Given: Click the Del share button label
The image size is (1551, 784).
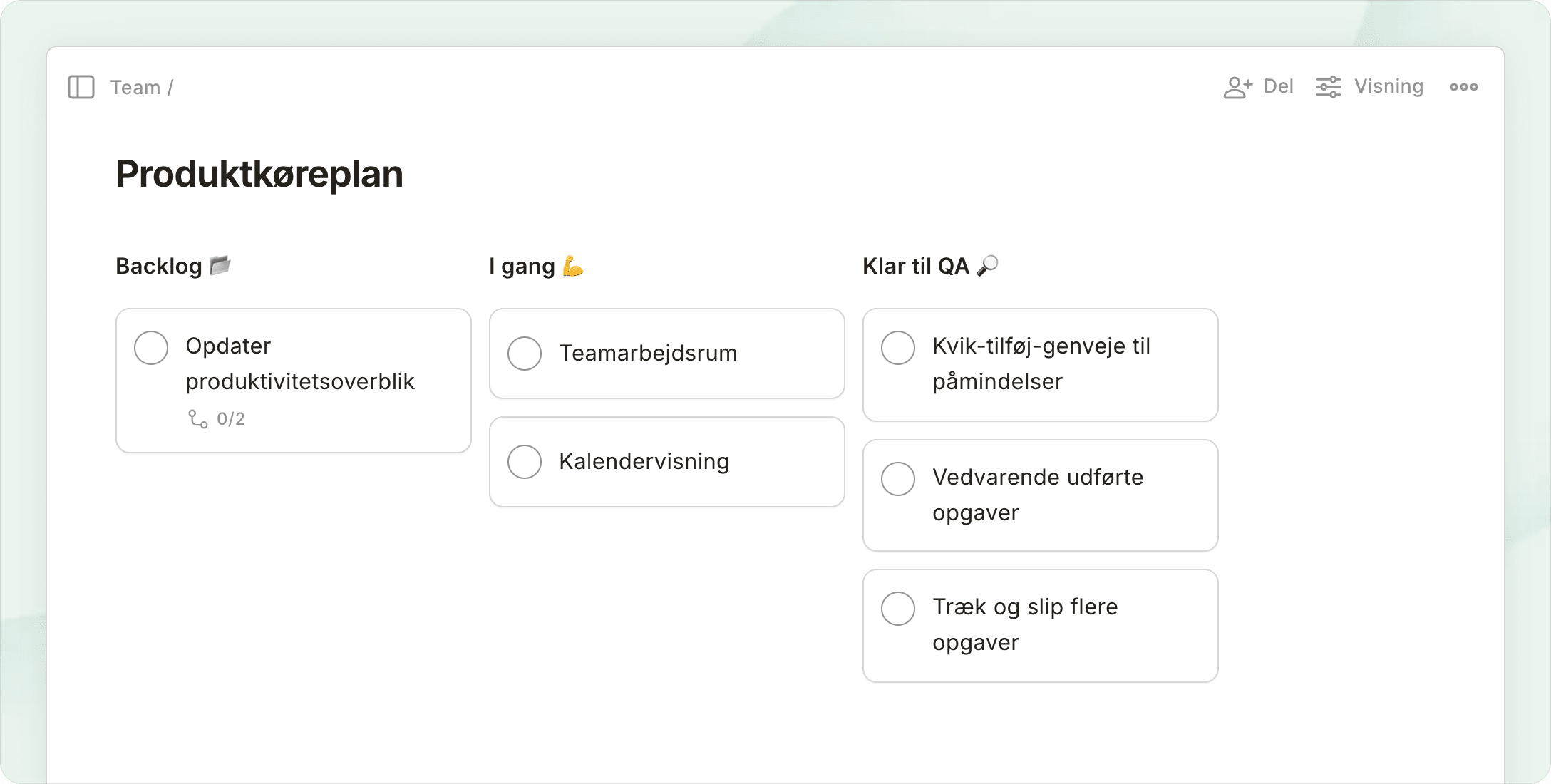Looking at the screenshot, I should (x=1278, y=86).
